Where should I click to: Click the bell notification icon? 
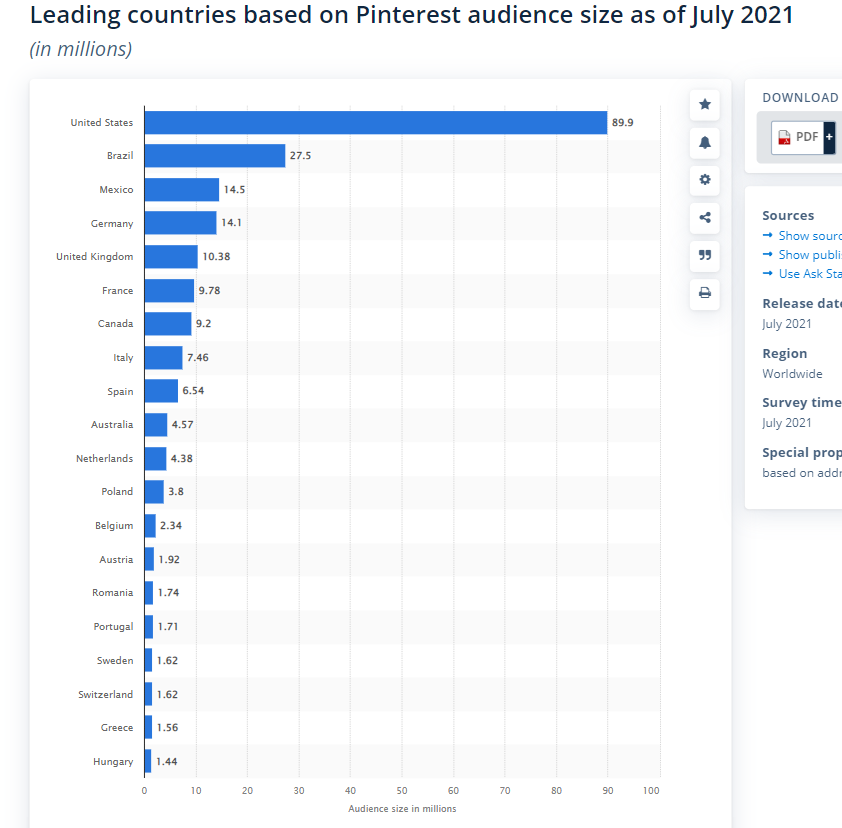705,142
